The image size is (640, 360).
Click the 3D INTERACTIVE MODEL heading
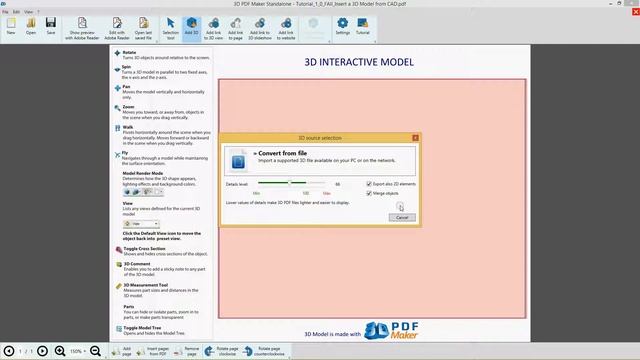click(x=359, y=62)
